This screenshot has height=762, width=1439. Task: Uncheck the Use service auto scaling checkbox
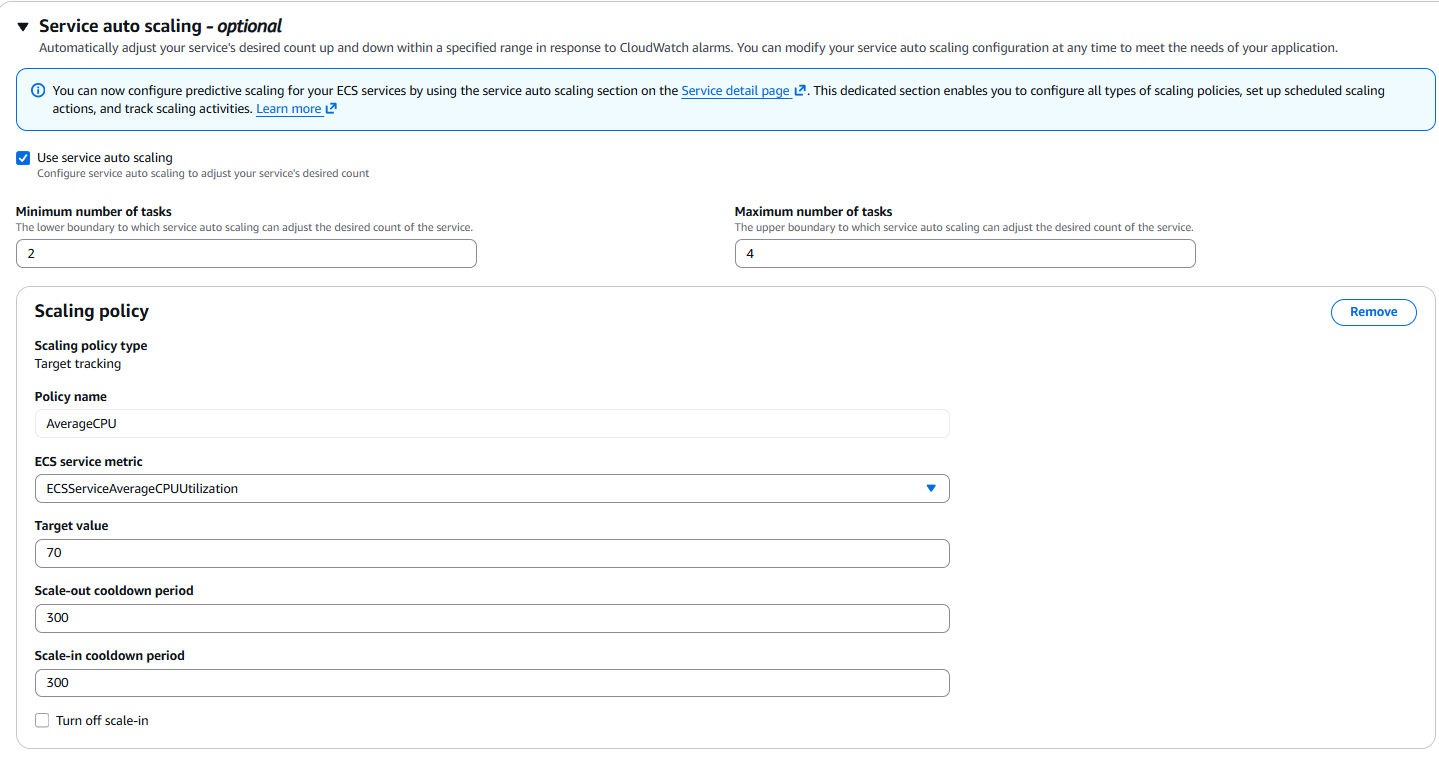coord(23,158)
